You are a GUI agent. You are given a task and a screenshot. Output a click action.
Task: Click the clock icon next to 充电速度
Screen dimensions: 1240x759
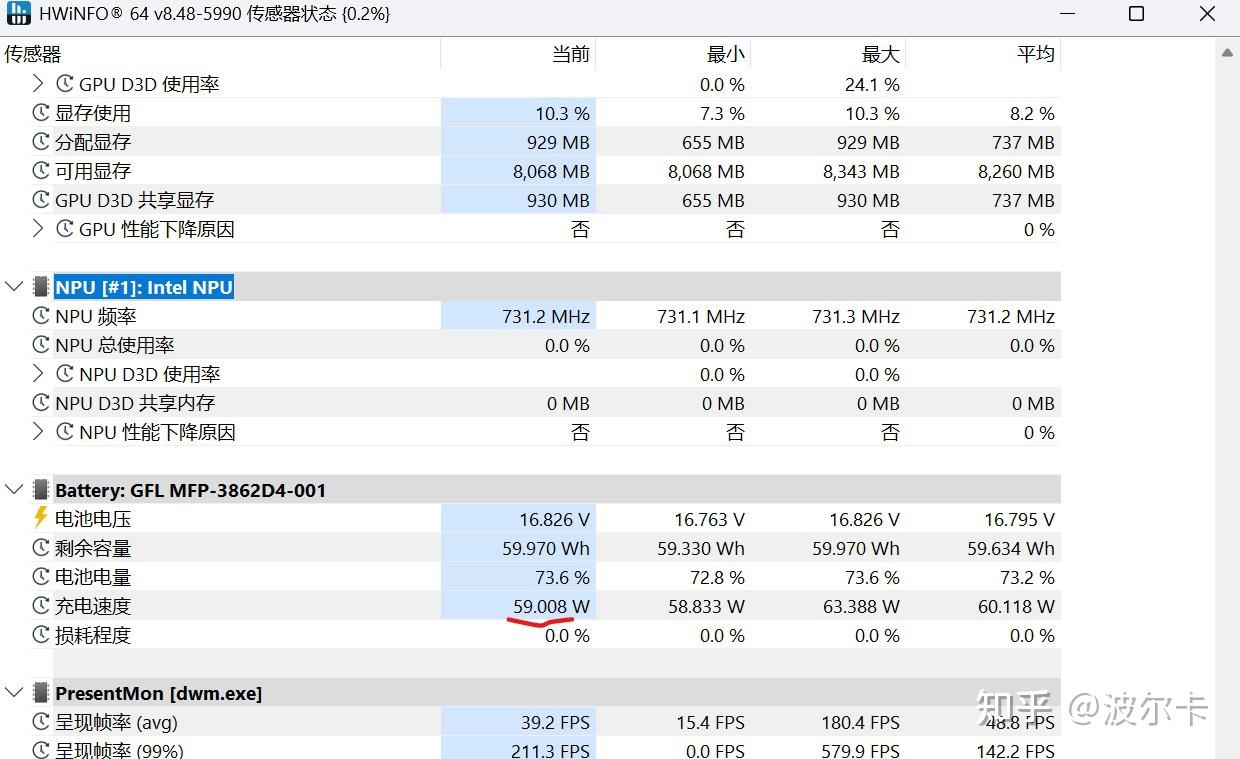pos(41,606)
